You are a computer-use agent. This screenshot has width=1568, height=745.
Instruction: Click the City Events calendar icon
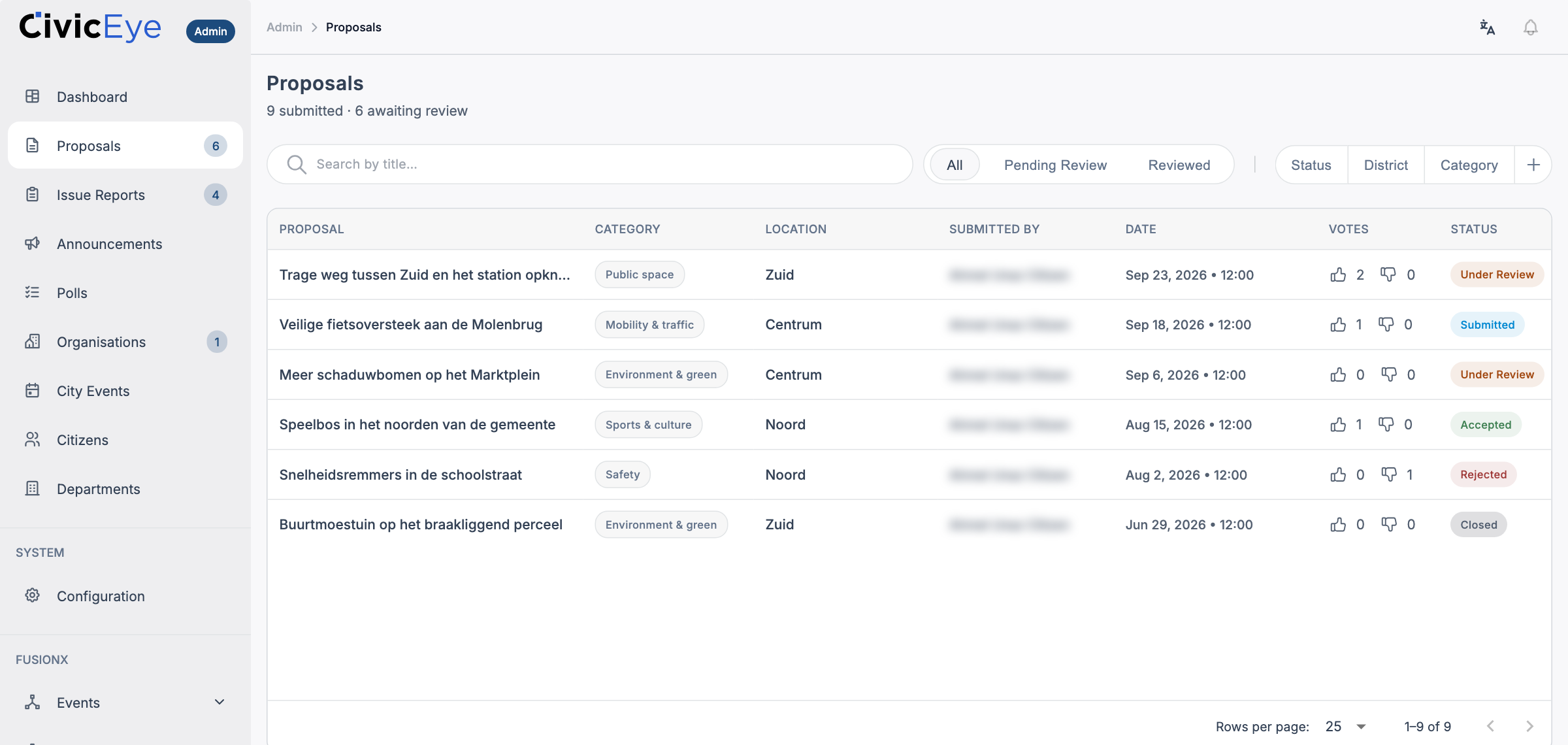[x=33, y=391]
